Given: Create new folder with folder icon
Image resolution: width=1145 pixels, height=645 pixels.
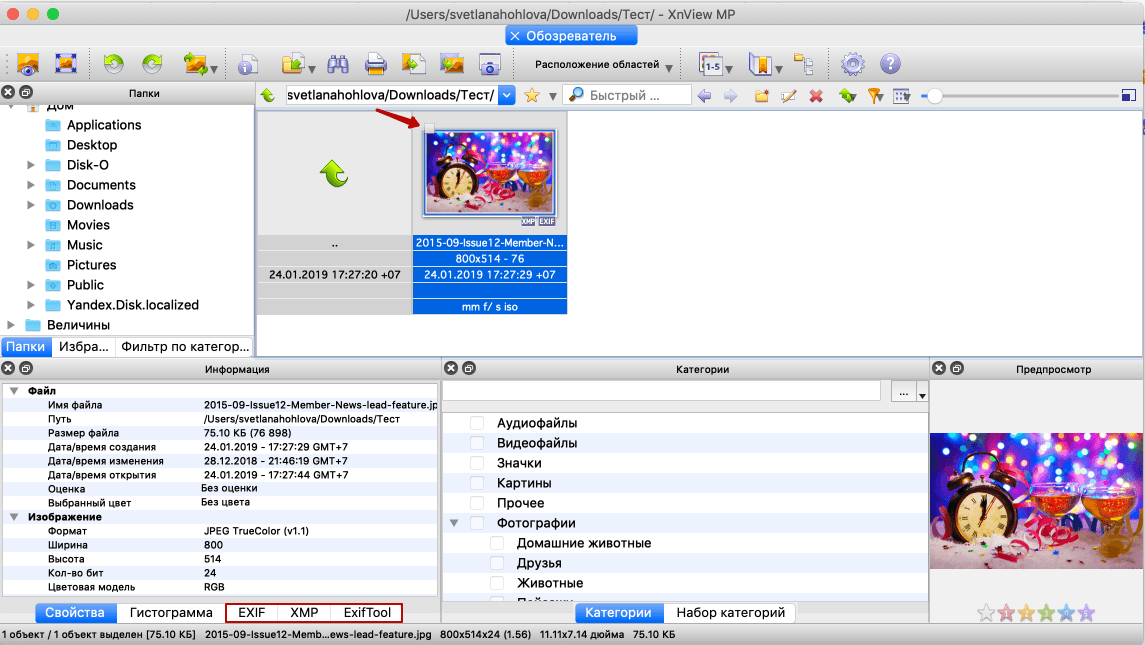Looking at the screenshot, I should pyautogui.click(x=762, y=96).
